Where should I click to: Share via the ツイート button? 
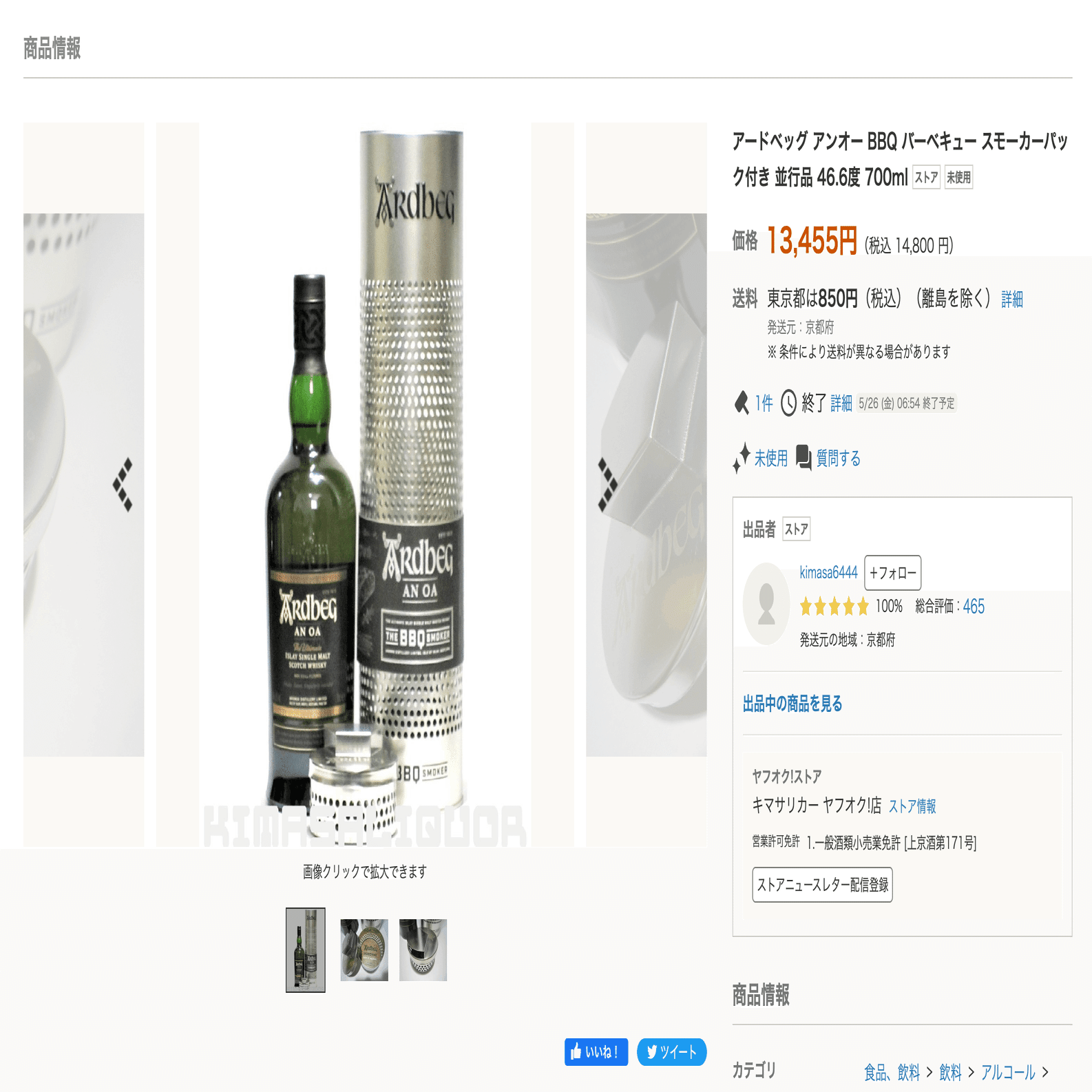672,1052
